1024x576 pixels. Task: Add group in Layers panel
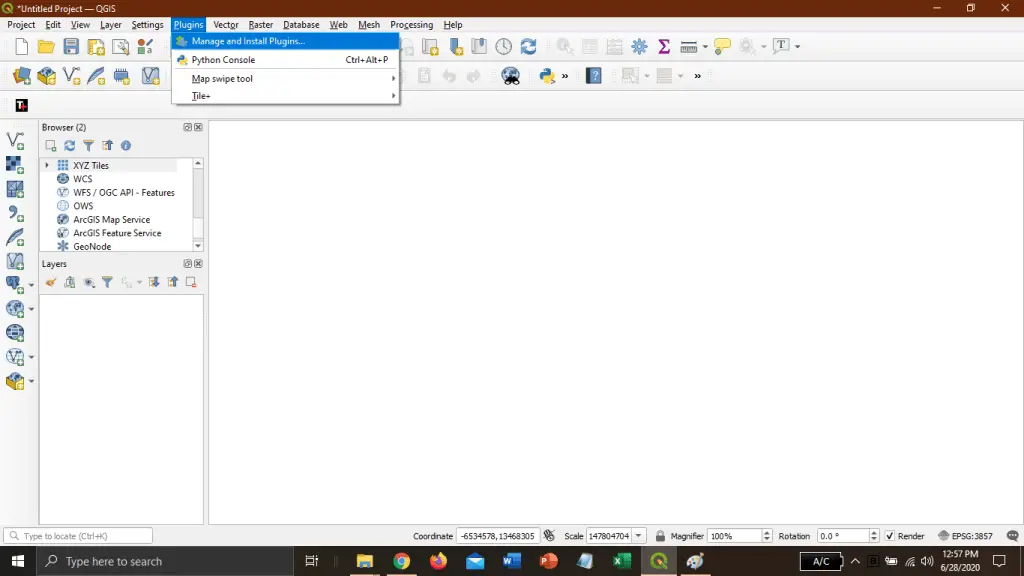pyautogui.click(x=69, y=282)
